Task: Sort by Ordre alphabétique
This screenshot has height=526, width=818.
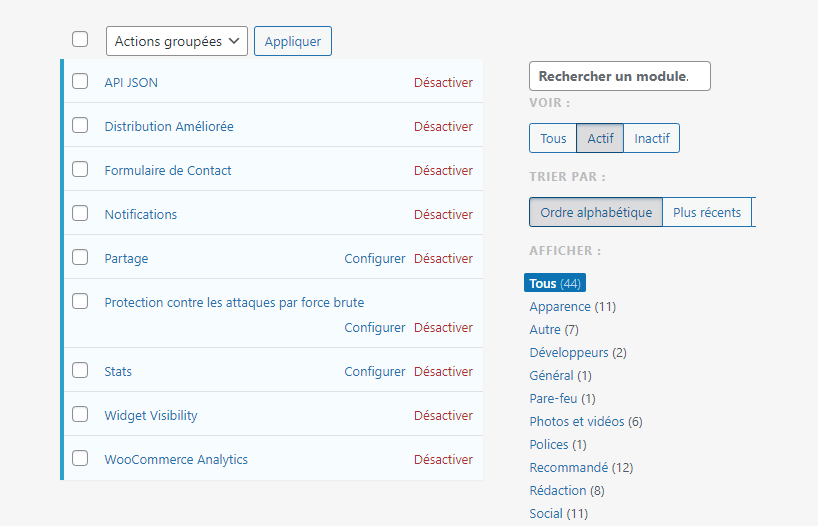Action: pos(596,212)
